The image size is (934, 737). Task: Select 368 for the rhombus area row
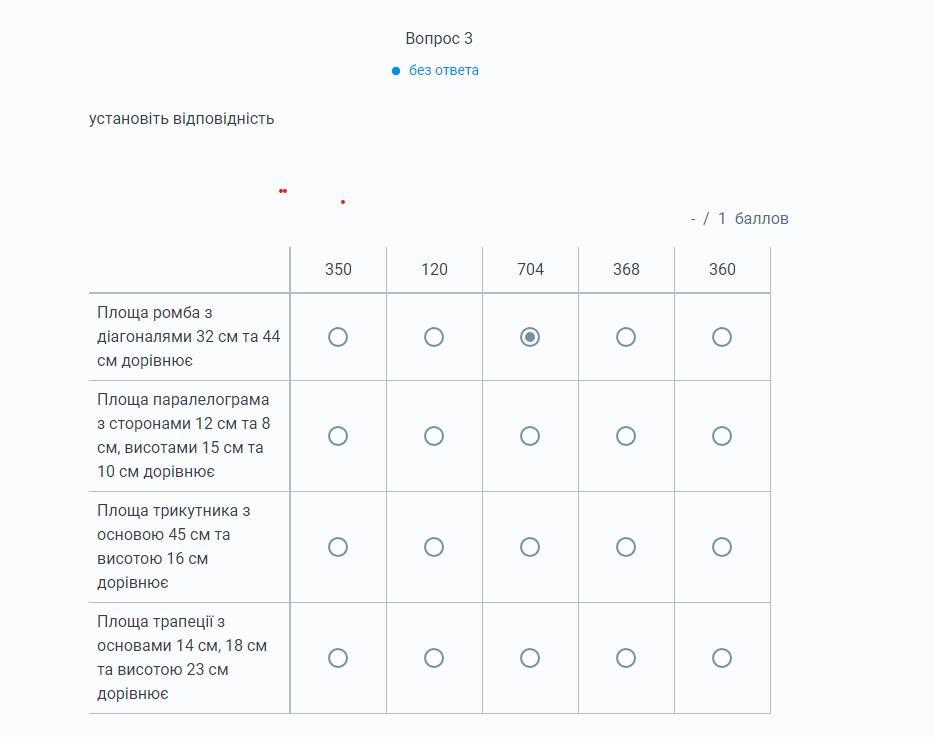(626, 337)
